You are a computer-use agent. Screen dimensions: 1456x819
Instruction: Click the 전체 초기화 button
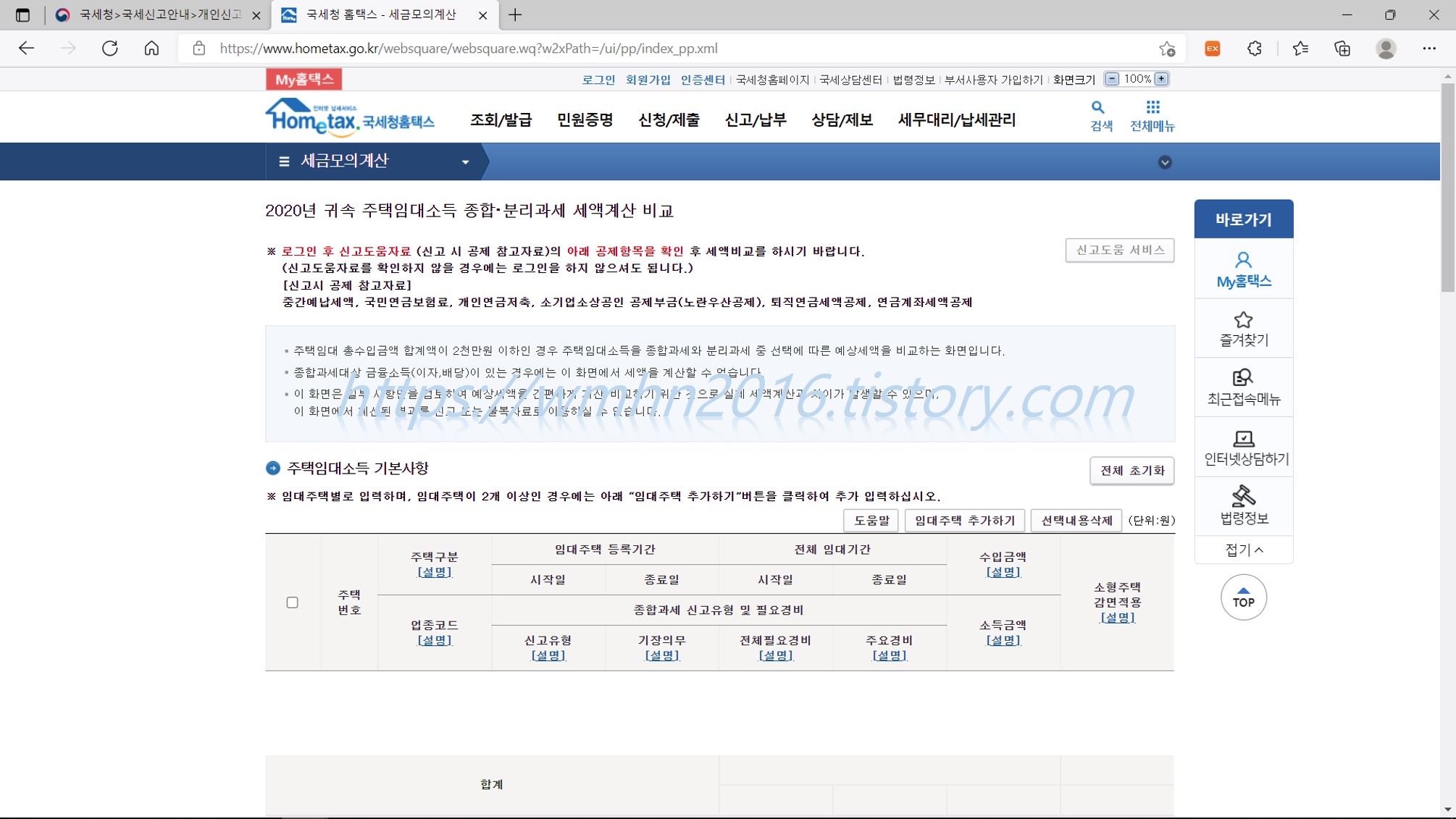point(1132,471)
